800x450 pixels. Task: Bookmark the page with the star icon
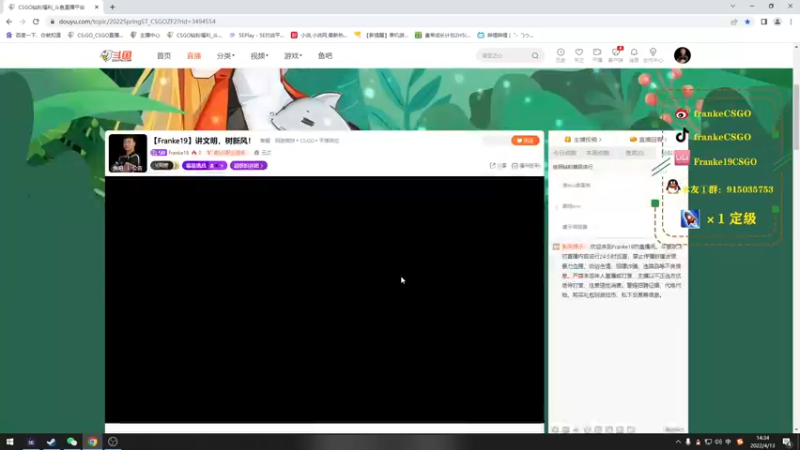(747, 21)
